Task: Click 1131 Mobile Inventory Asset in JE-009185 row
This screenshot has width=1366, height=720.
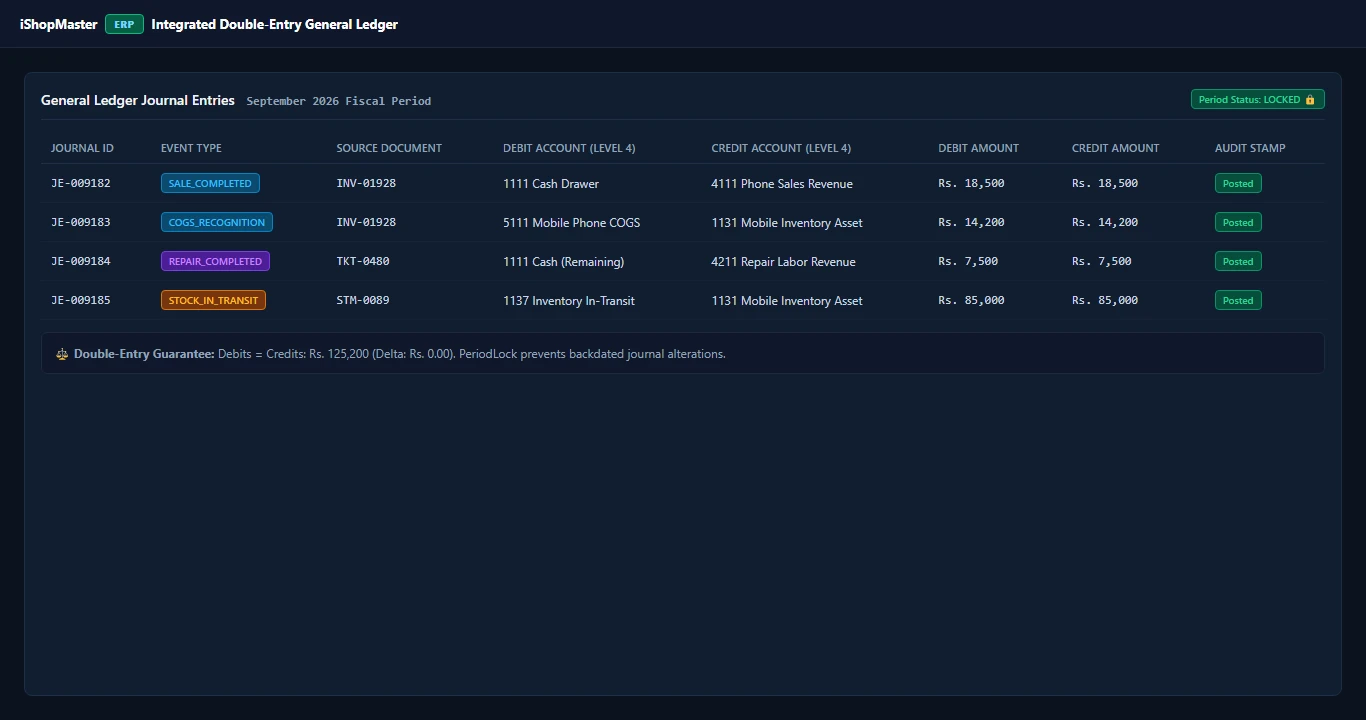Action: [787, 301]
